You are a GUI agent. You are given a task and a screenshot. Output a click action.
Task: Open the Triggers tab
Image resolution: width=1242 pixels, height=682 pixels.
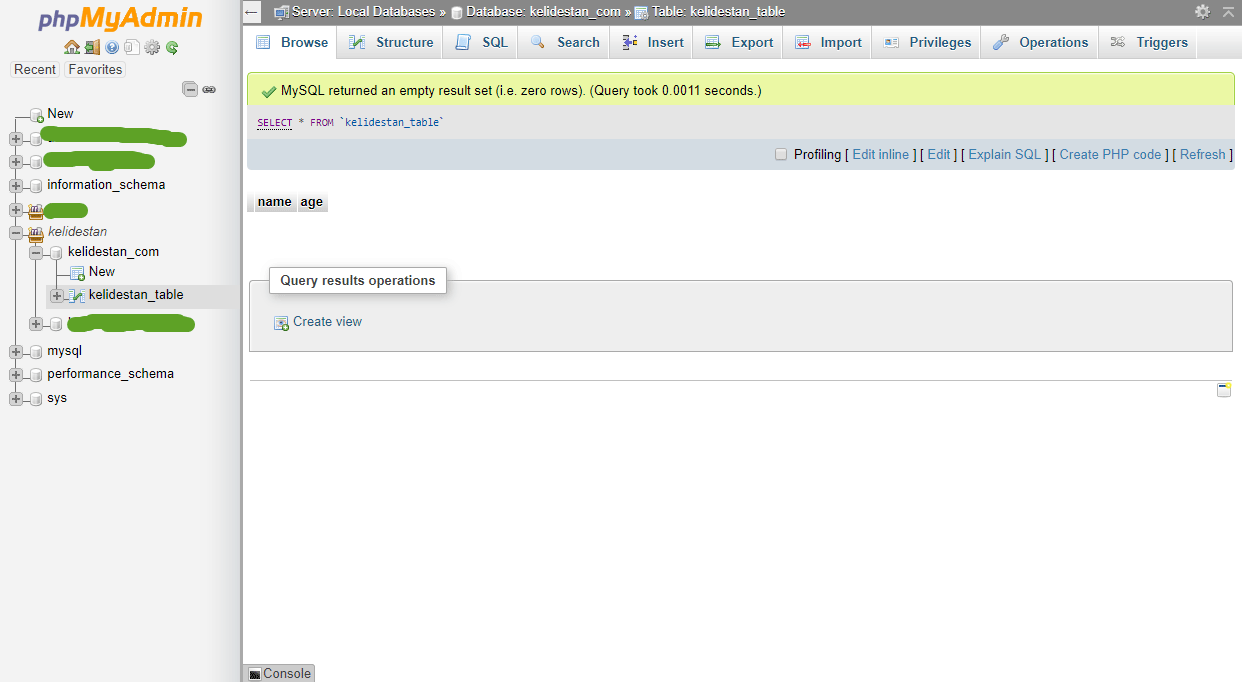point(1148,42)
